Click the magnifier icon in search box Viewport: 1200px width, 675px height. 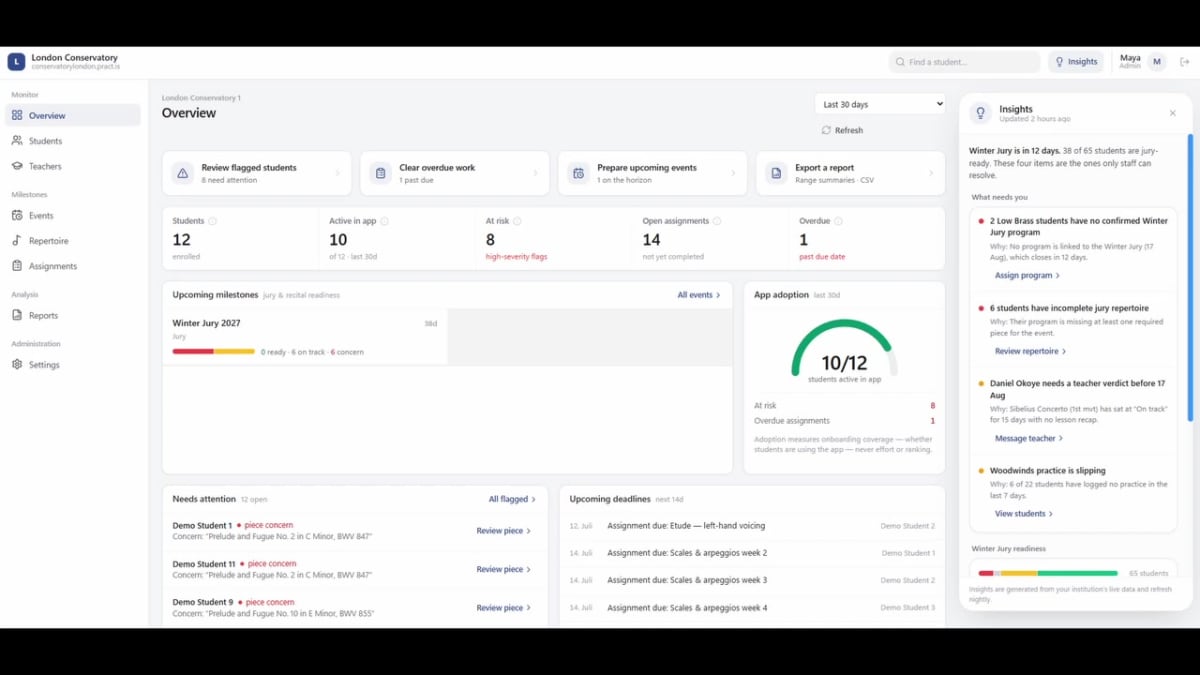tap(900, 62)
